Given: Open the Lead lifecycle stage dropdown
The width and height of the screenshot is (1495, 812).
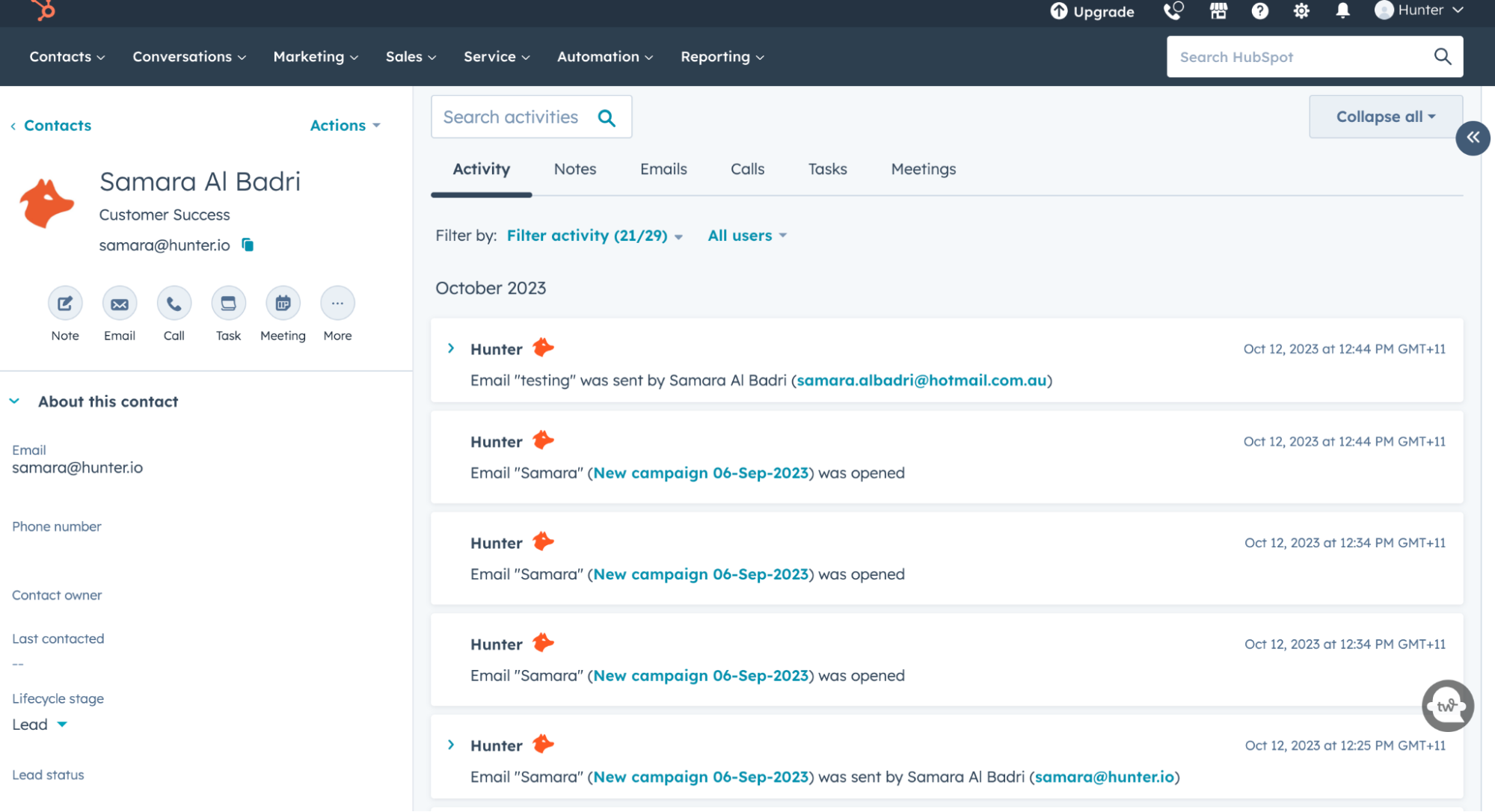Looking at the screenshot, I should pyautogui.click(x=40, y=725).
